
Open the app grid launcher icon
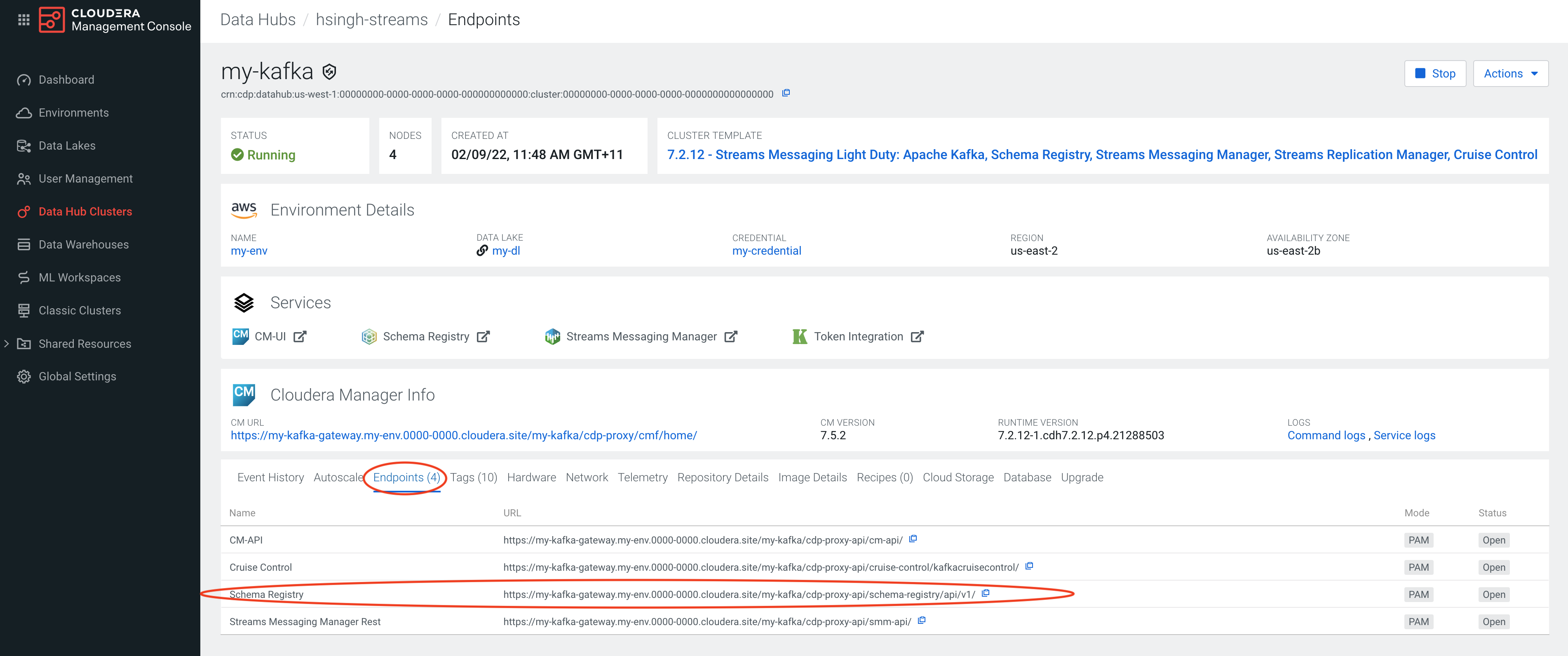(24, 20)
